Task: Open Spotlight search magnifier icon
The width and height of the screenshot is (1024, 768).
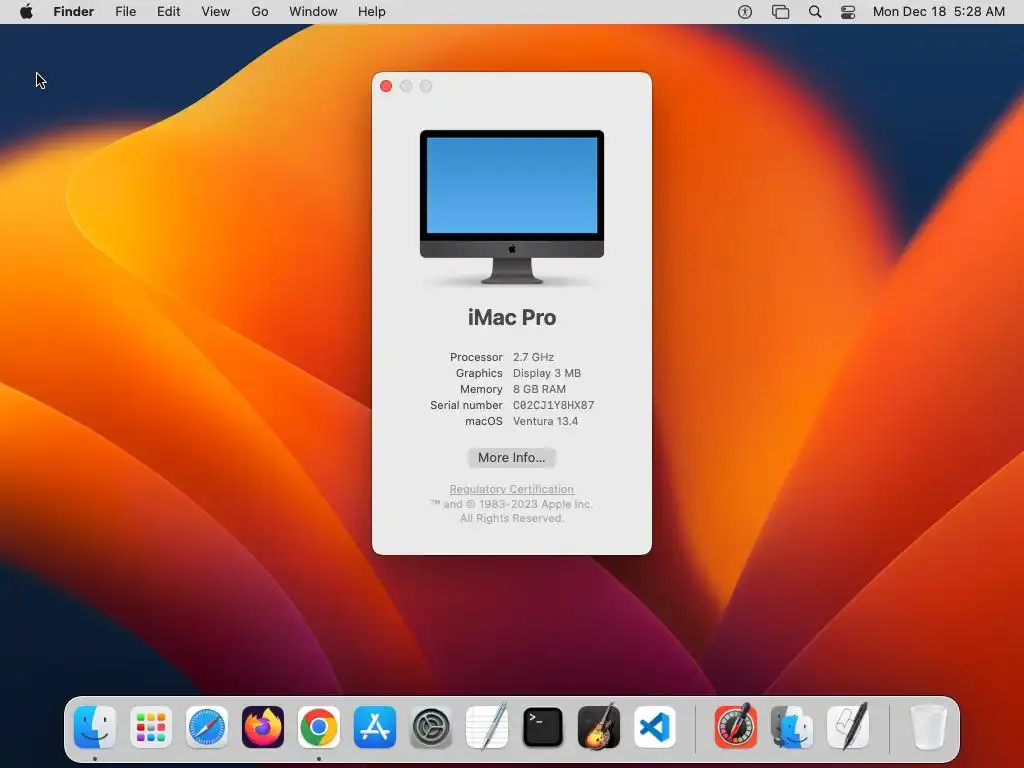Action: coord(815,12)
